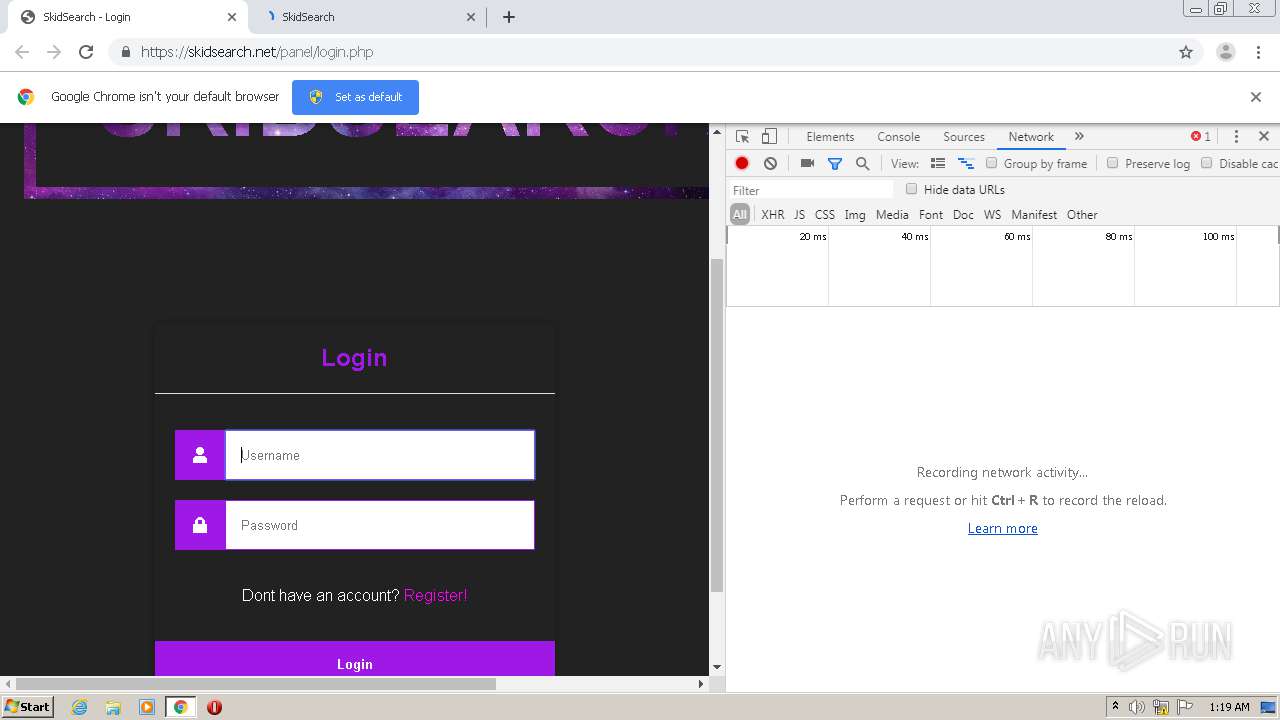Click the page vertical scrollbar
Screen dimensions: 1280x720
[716, 426]
